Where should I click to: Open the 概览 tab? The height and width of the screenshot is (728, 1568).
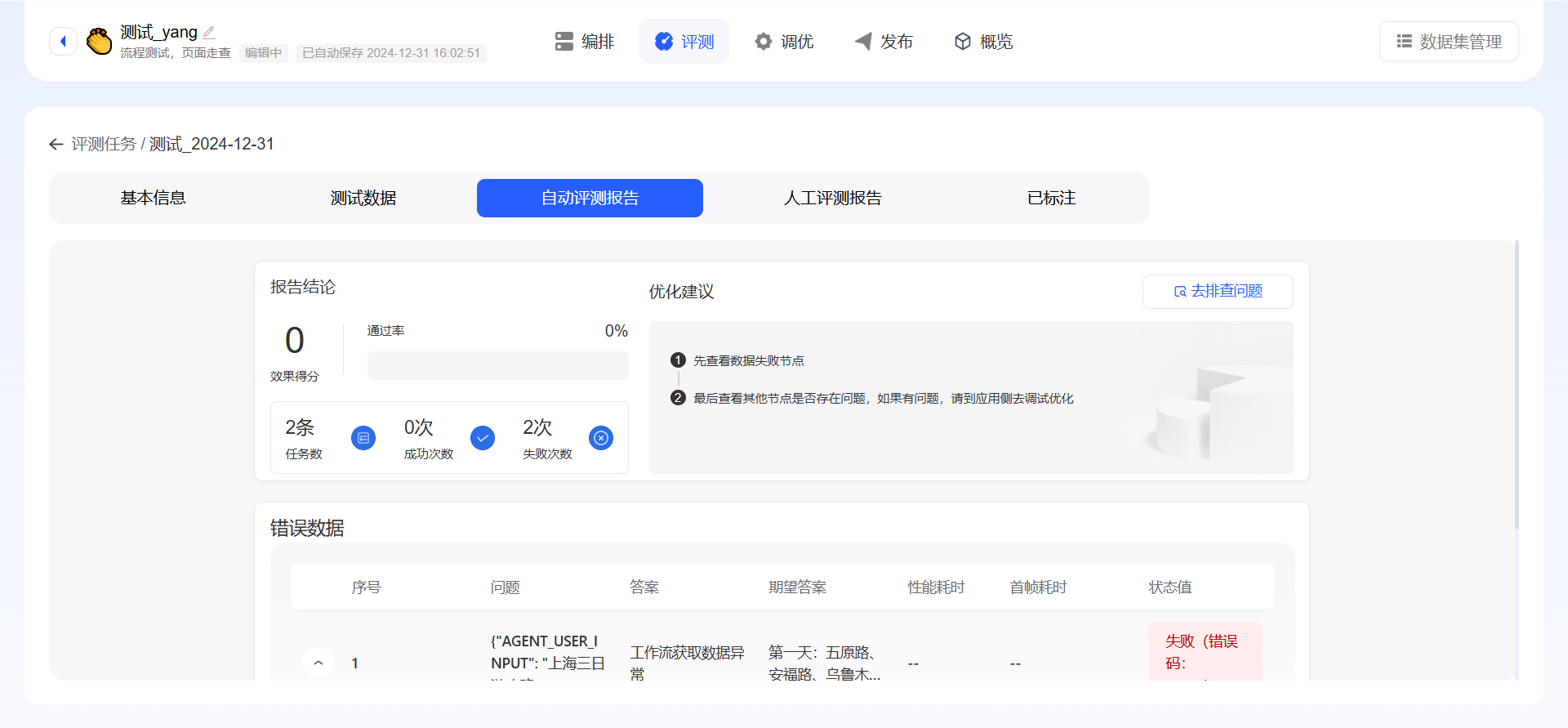[x=983, y=42]
